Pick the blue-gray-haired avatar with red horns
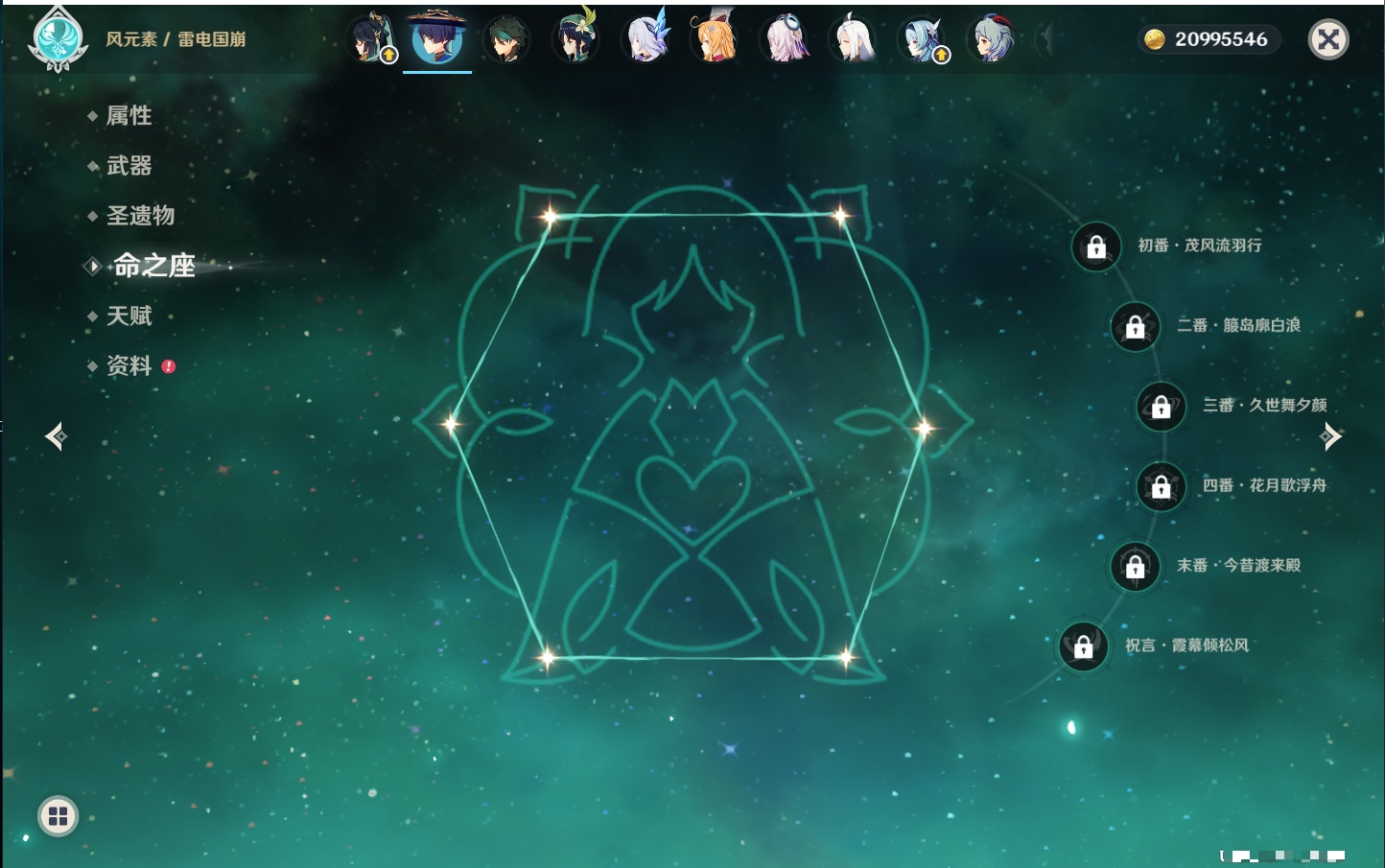 992,40
